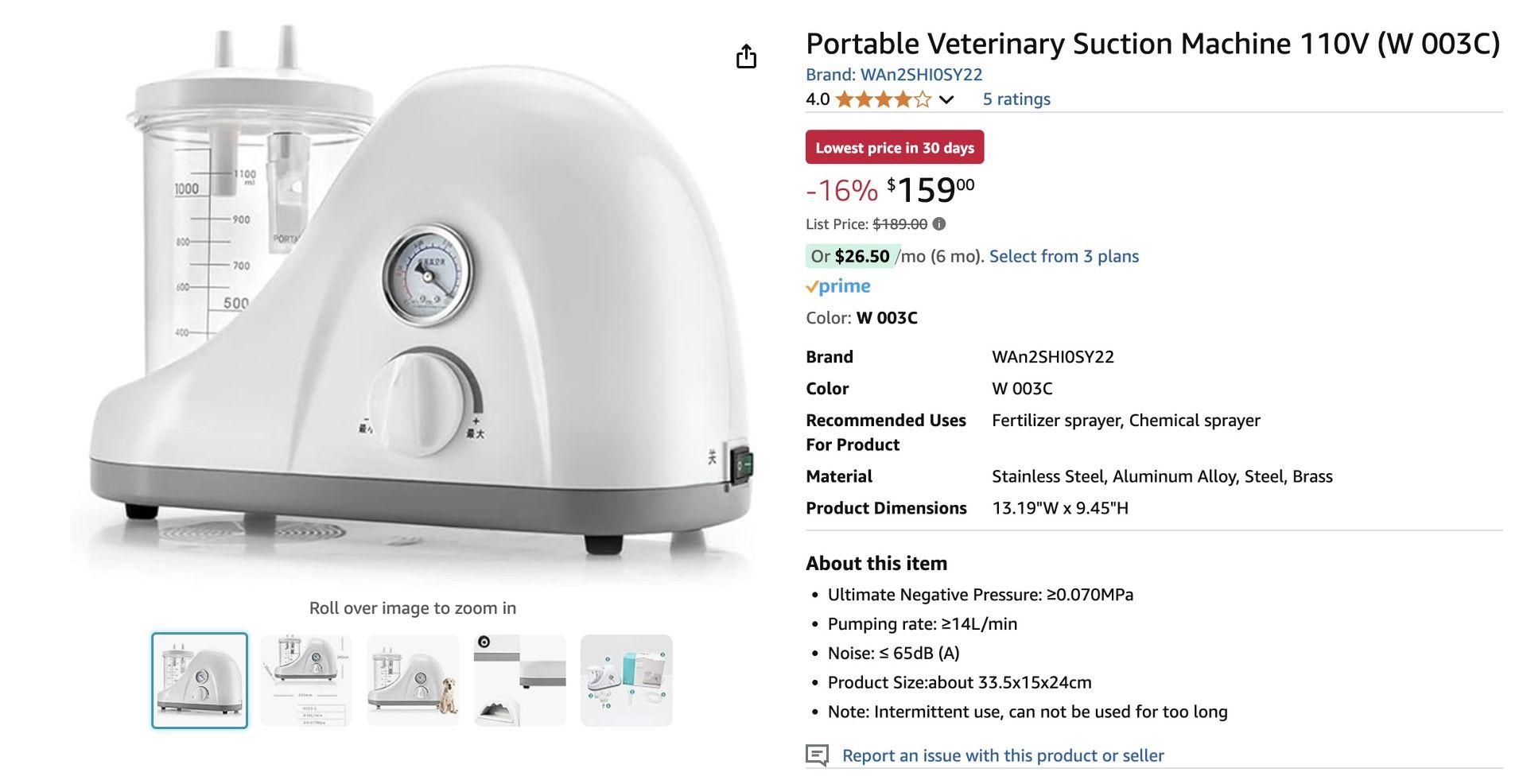This screenshot has width=1527, height=784.
Task: Click the Prime checkmark logo
Action: click(x=813, y=286)
